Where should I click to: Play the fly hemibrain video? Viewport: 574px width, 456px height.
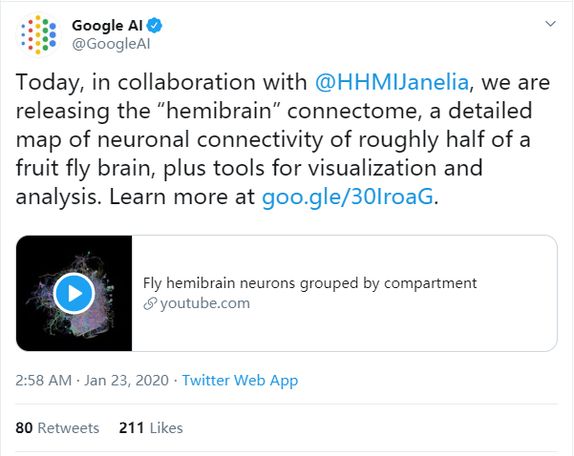pos(74,293)
